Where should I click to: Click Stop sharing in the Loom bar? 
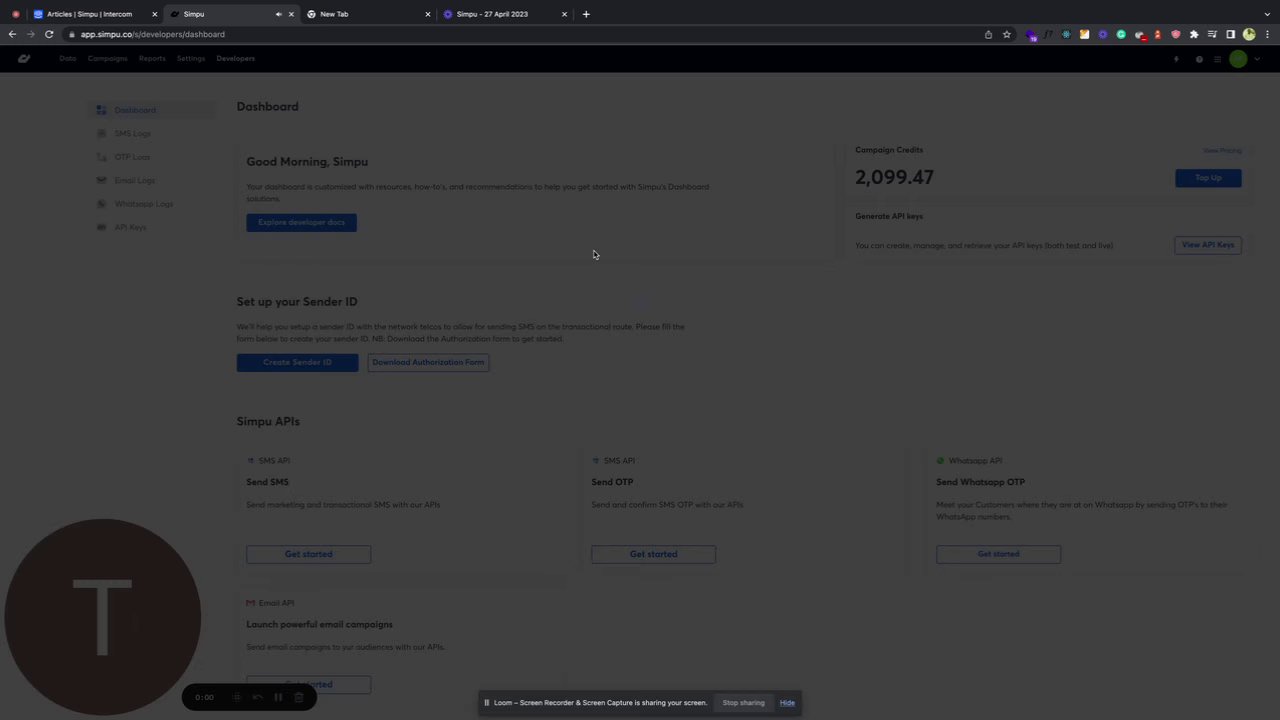click(x=743, y=702)
